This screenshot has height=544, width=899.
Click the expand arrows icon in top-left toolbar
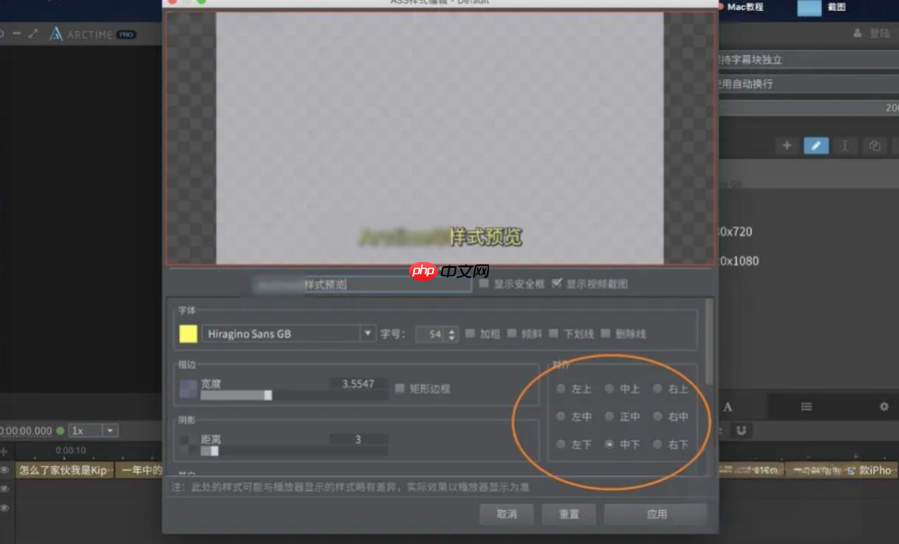coord(33,34)
